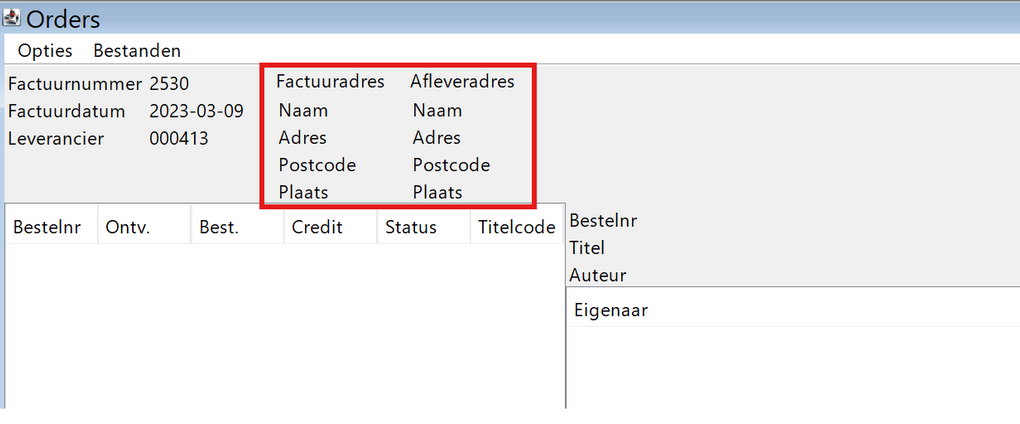
Task: Click Adres under Afleveradres
Action: (436, 138)
